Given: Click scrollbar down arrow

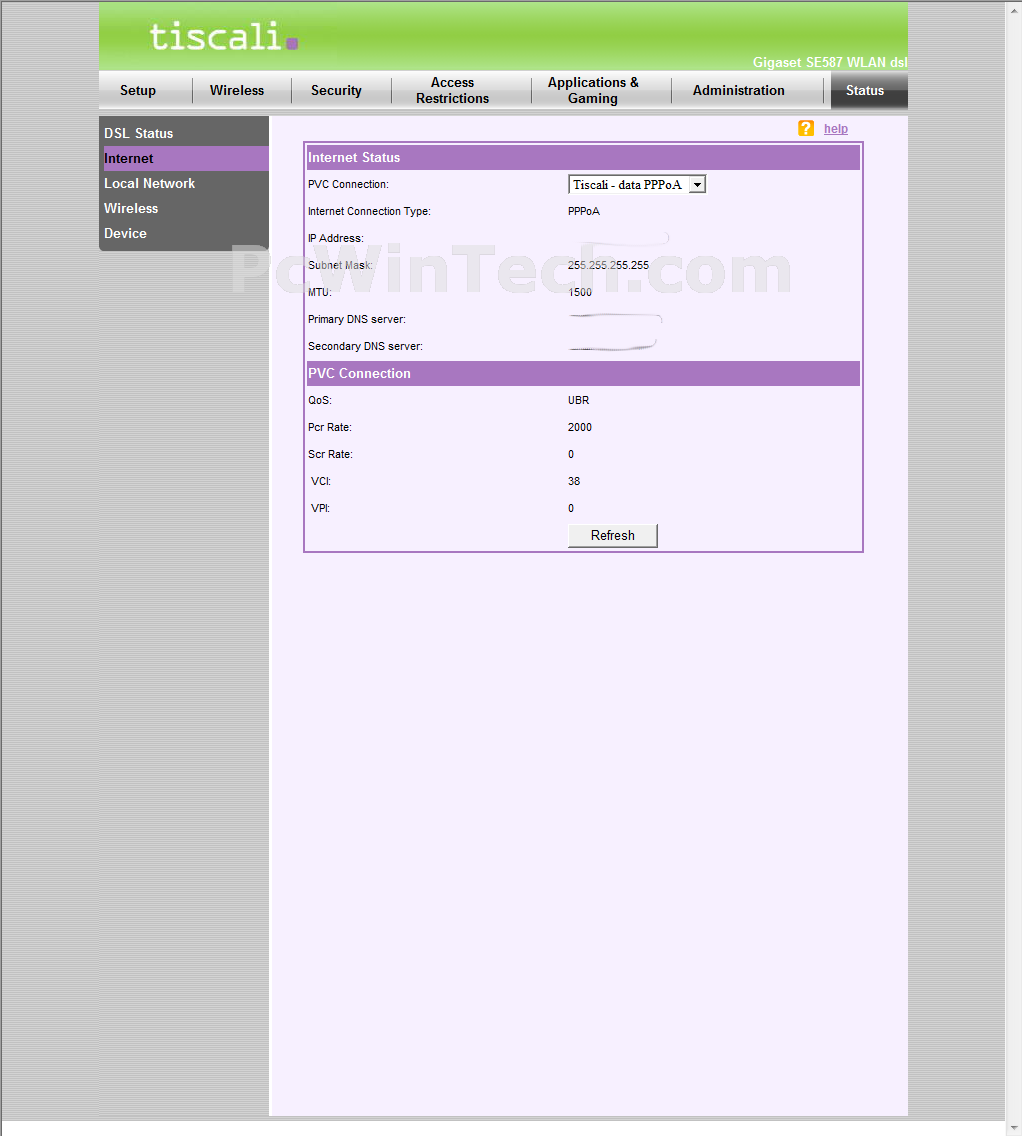Looking at the screenshot, I should [x=1013, y=1128].
